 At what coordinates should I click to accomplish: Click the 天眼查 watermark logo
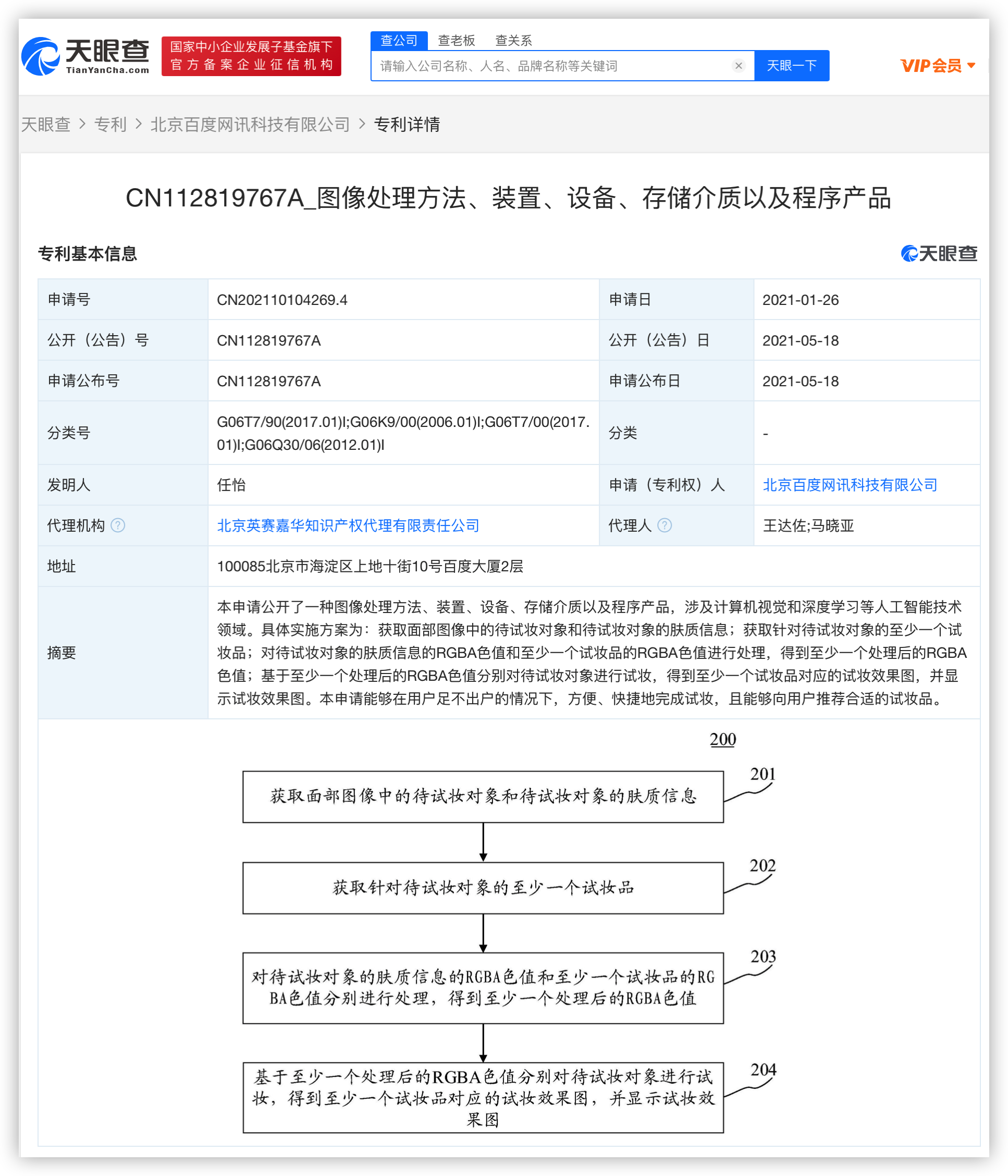pos(939,254)
